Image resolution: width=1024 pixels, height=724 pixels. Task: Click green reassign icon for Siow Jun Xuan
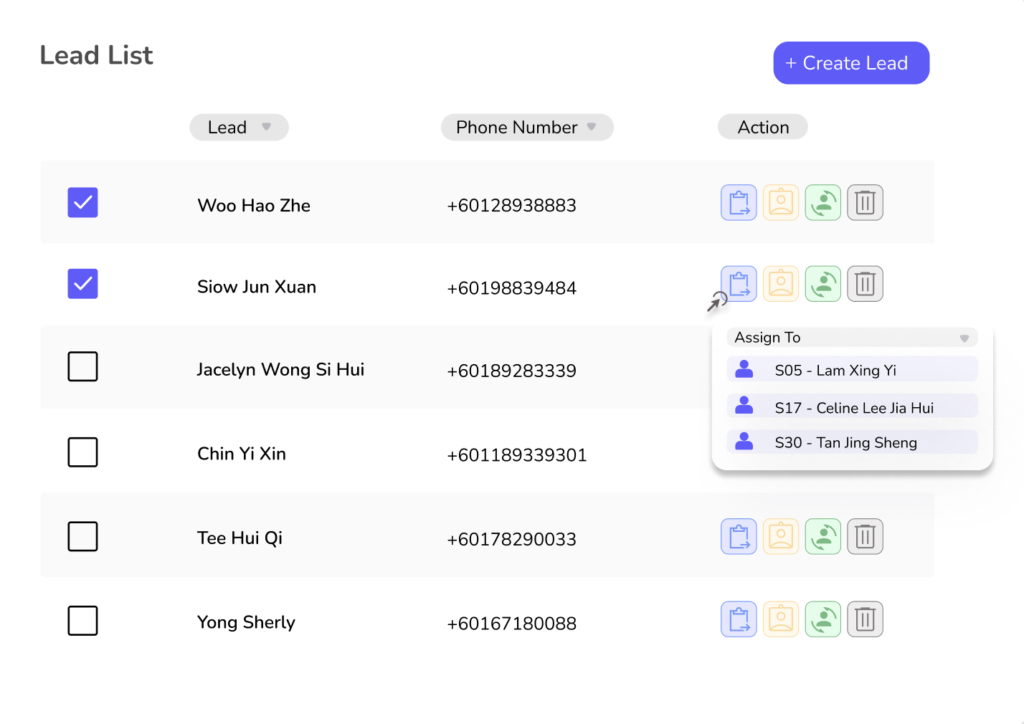[x=823, y=284]
